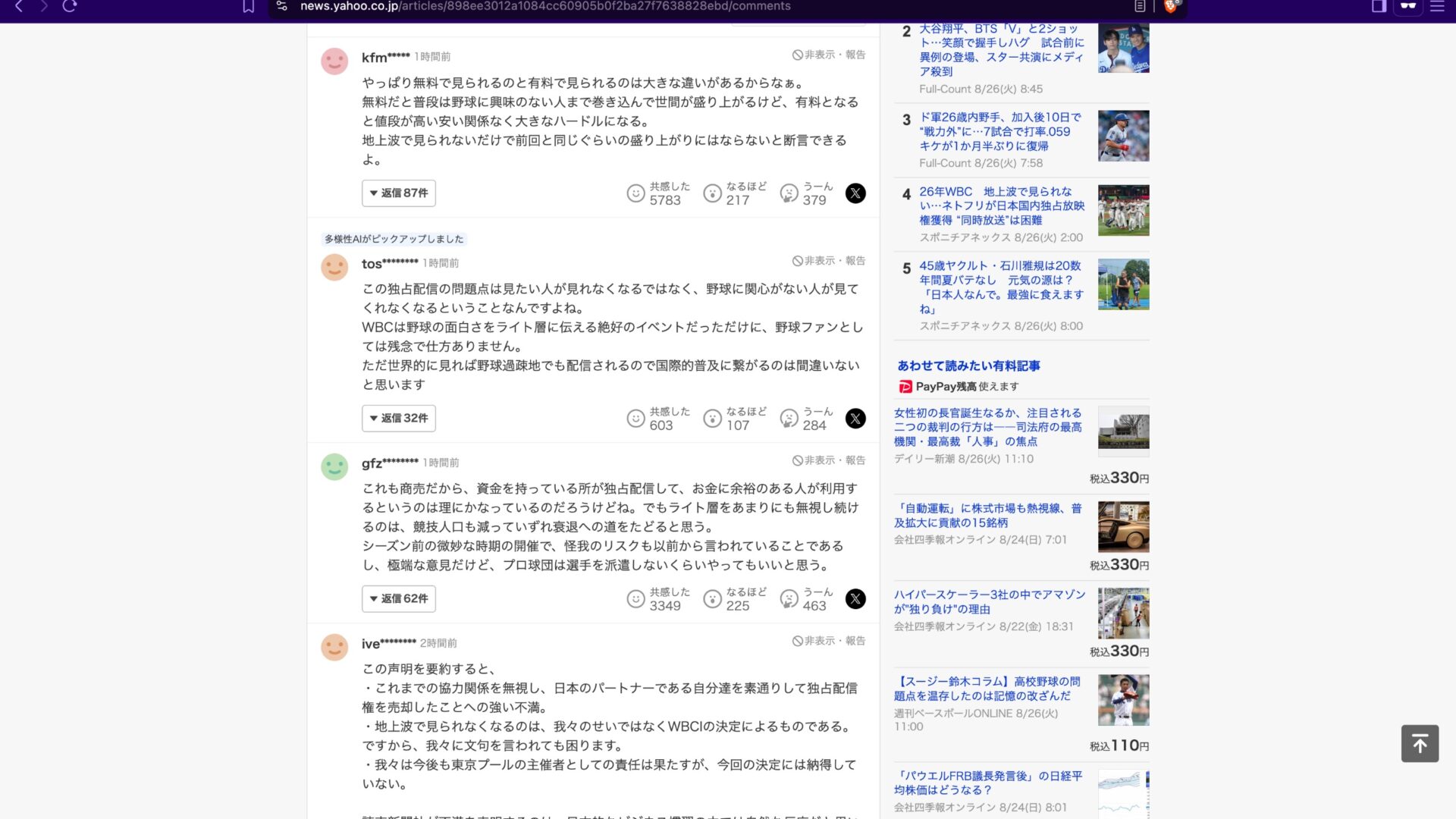Share kfm's comment via X icon

click(855, 193)
